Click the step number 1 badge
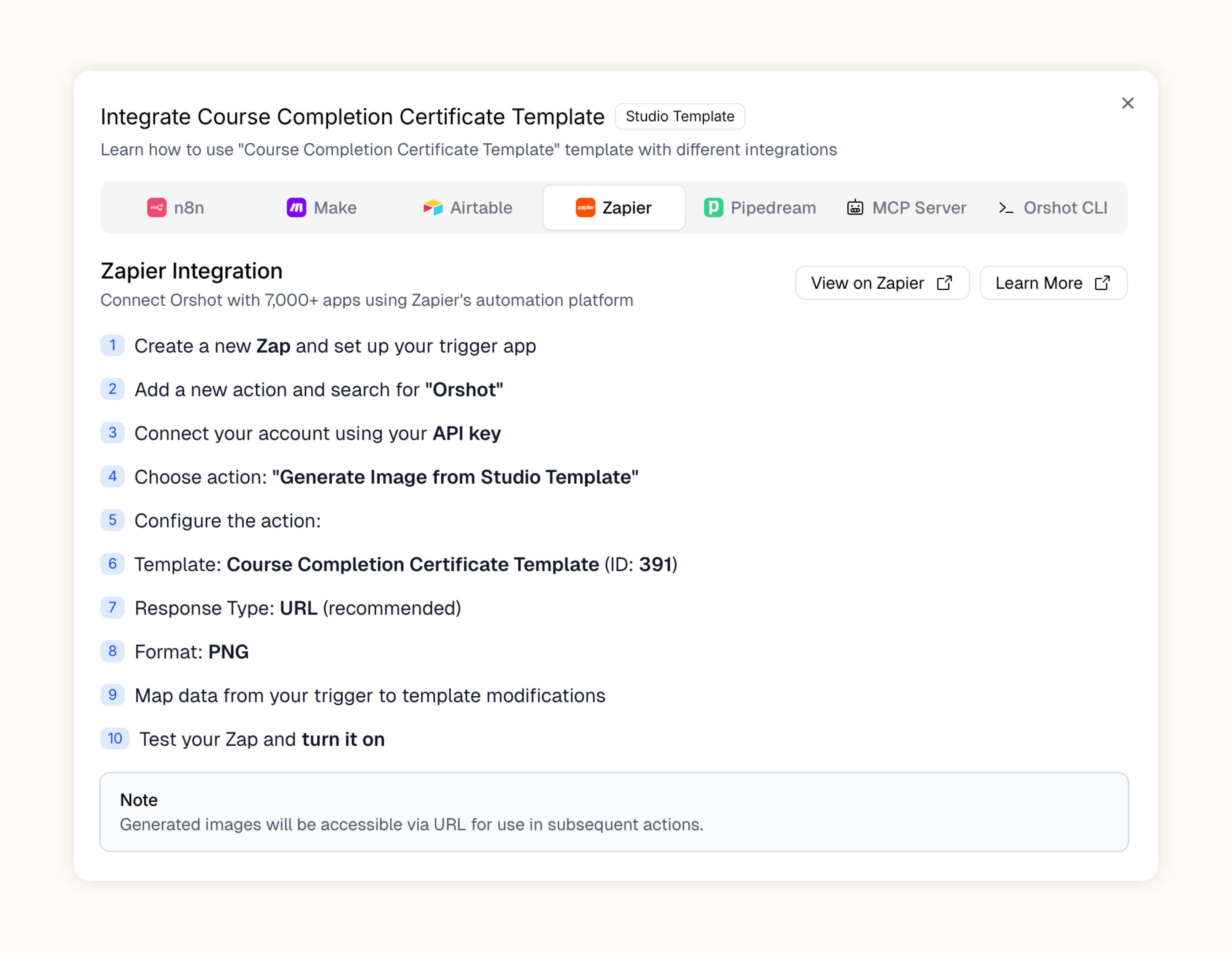1232x953 pixels. (x=112, y=345)
